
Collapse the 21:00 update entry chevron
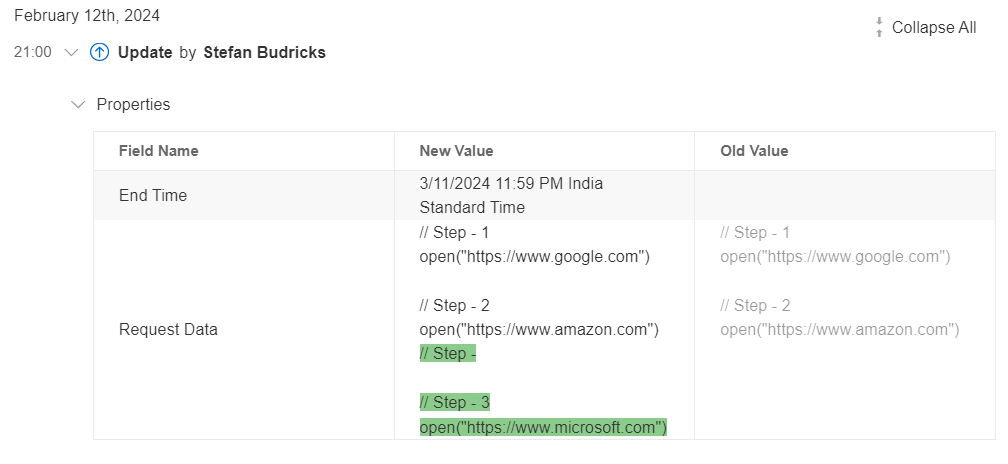point(71,52)
